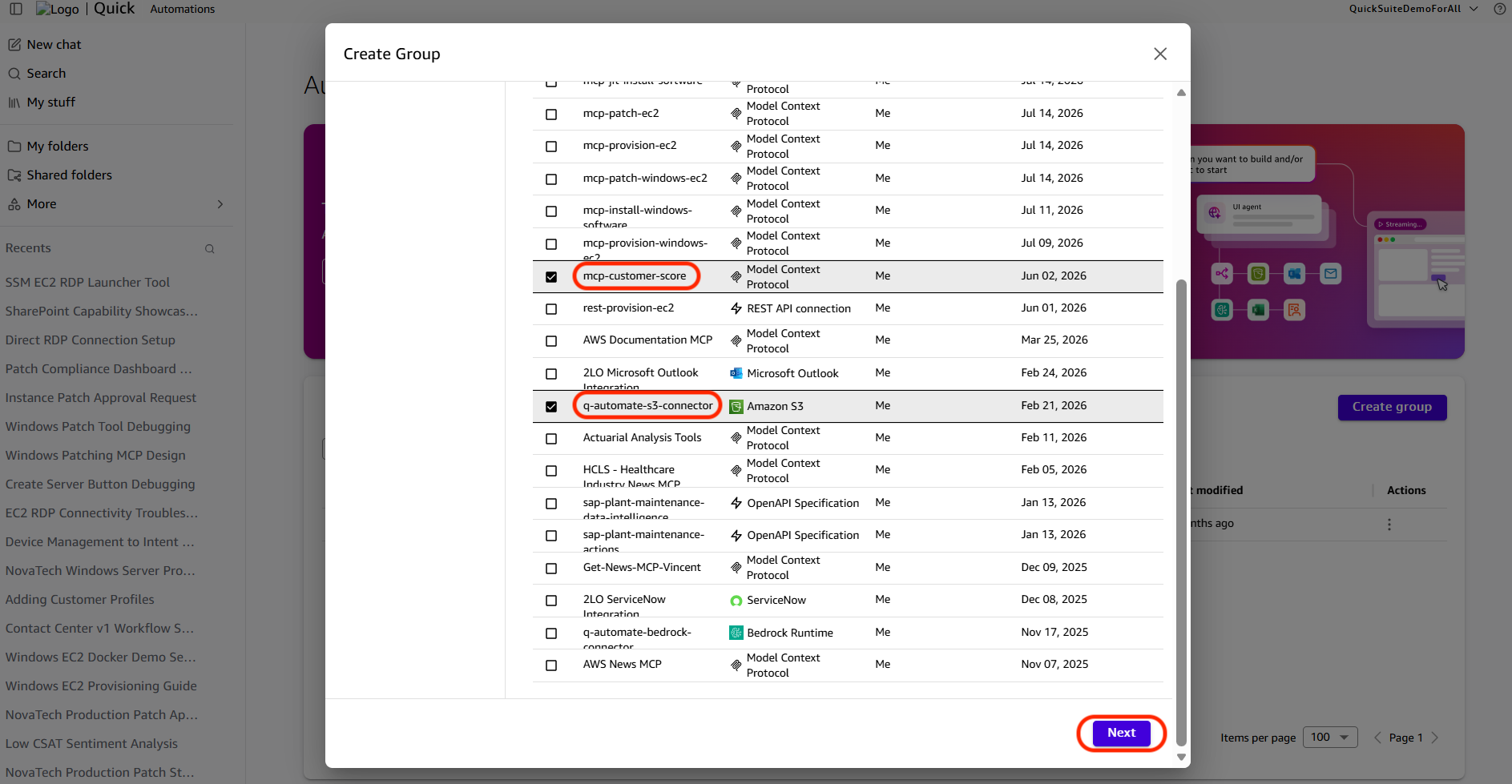Image resolution: width=1512 pixels, height=784 pixels.
Task: Click the Bedrock Runtime icon
Action: (x=736, y=633)
